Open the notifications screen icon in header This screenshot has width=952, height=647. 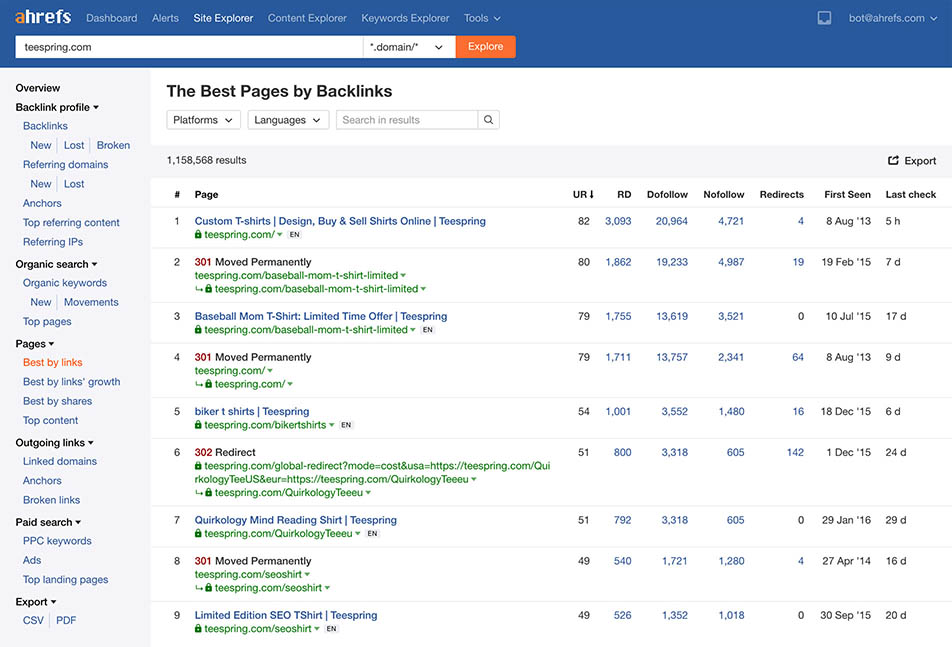824,18
